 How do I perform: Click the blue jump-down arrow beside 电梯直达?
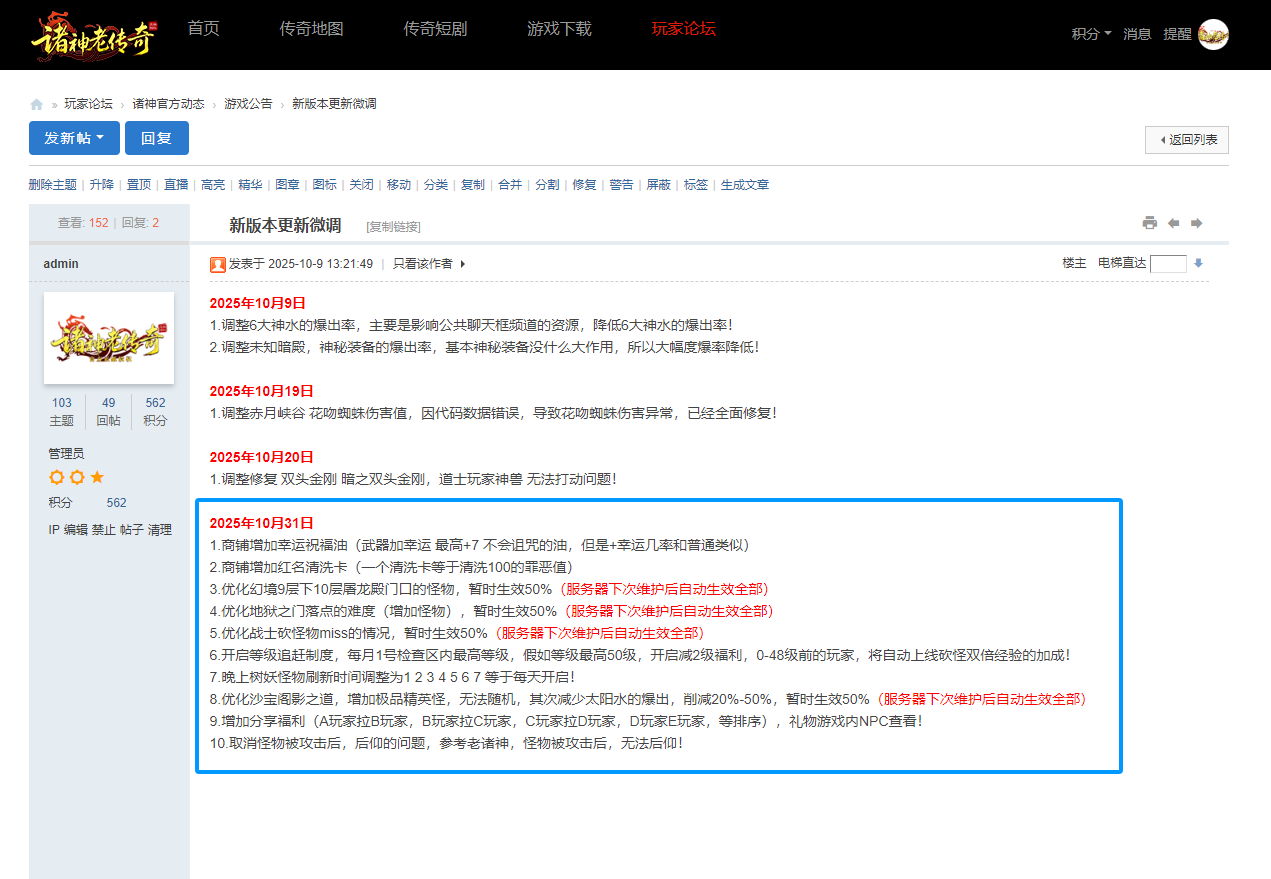(x=1198, y=263)
